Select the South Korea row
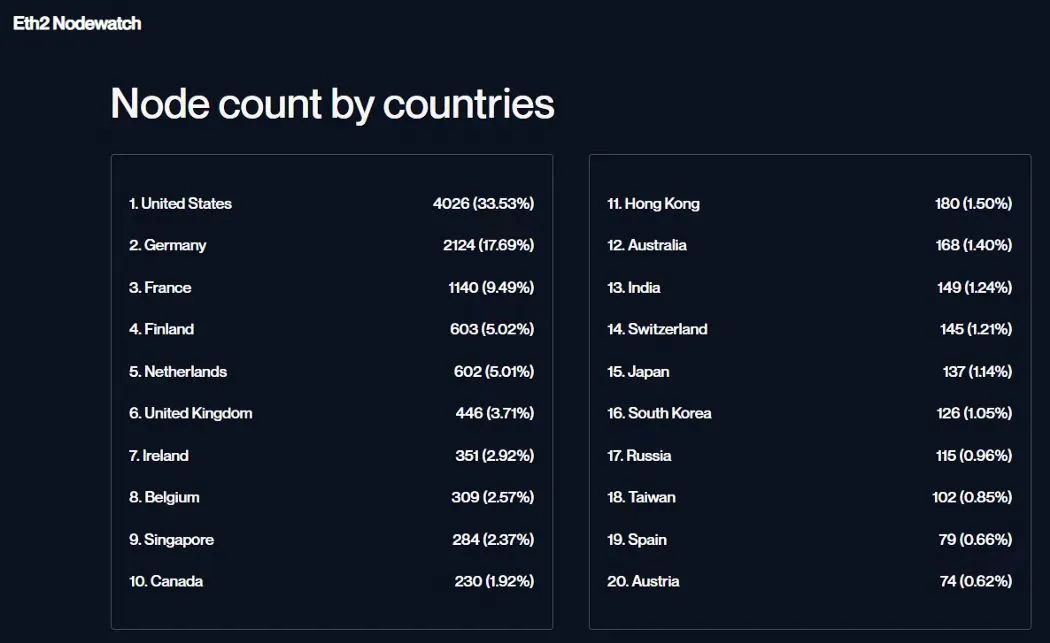This screenshot has height=643, width=1050. click(x=659, y=414)
